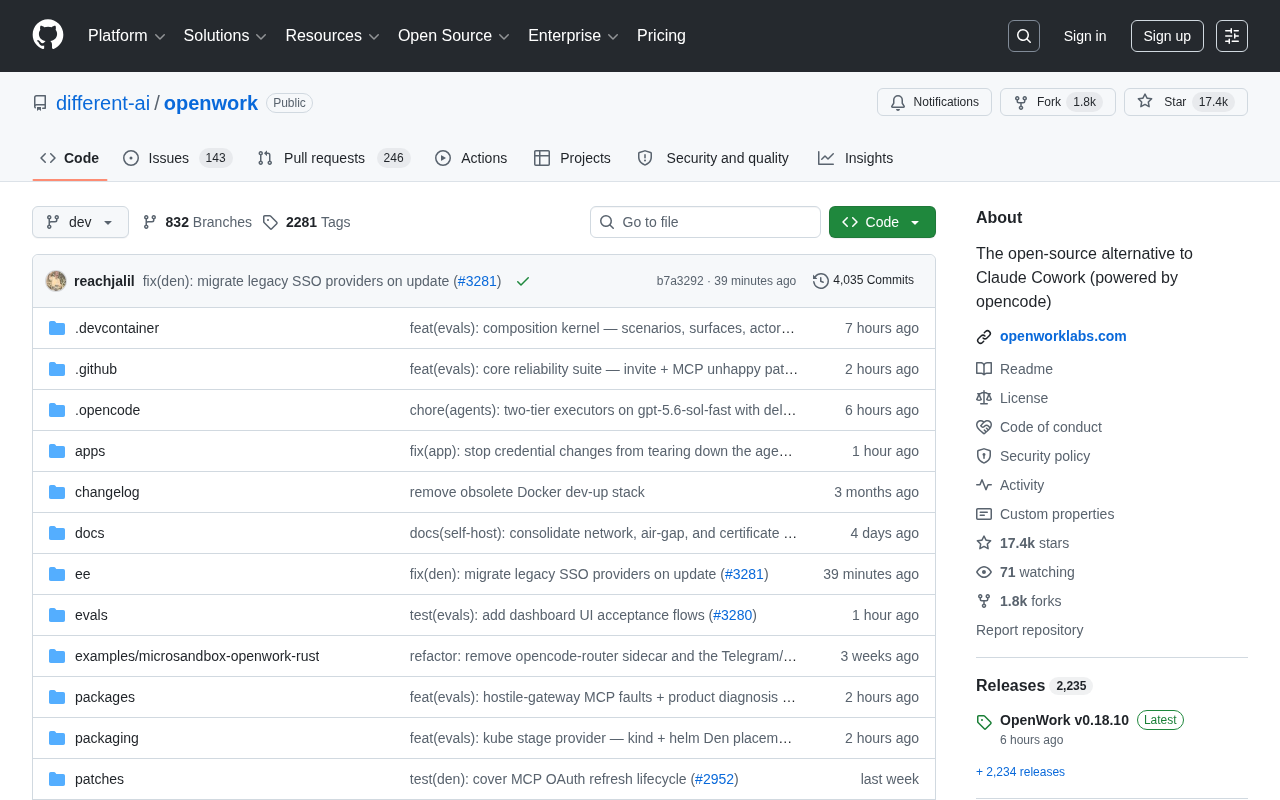The width and height of the screenshot is (1280, 800).
Task: Click the star icon in Star button
Action: (1145, 101)
